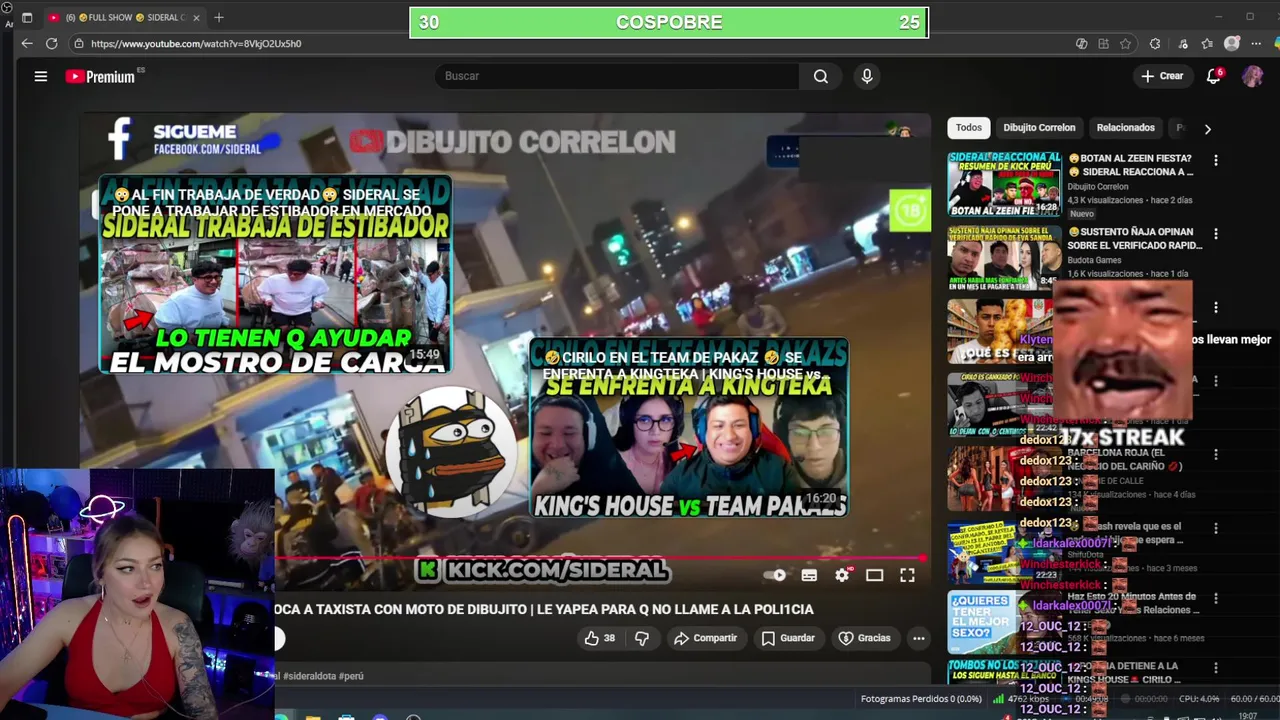Switch to theater mode
This screenshot has height=720, width=1280.
point(875,575)
